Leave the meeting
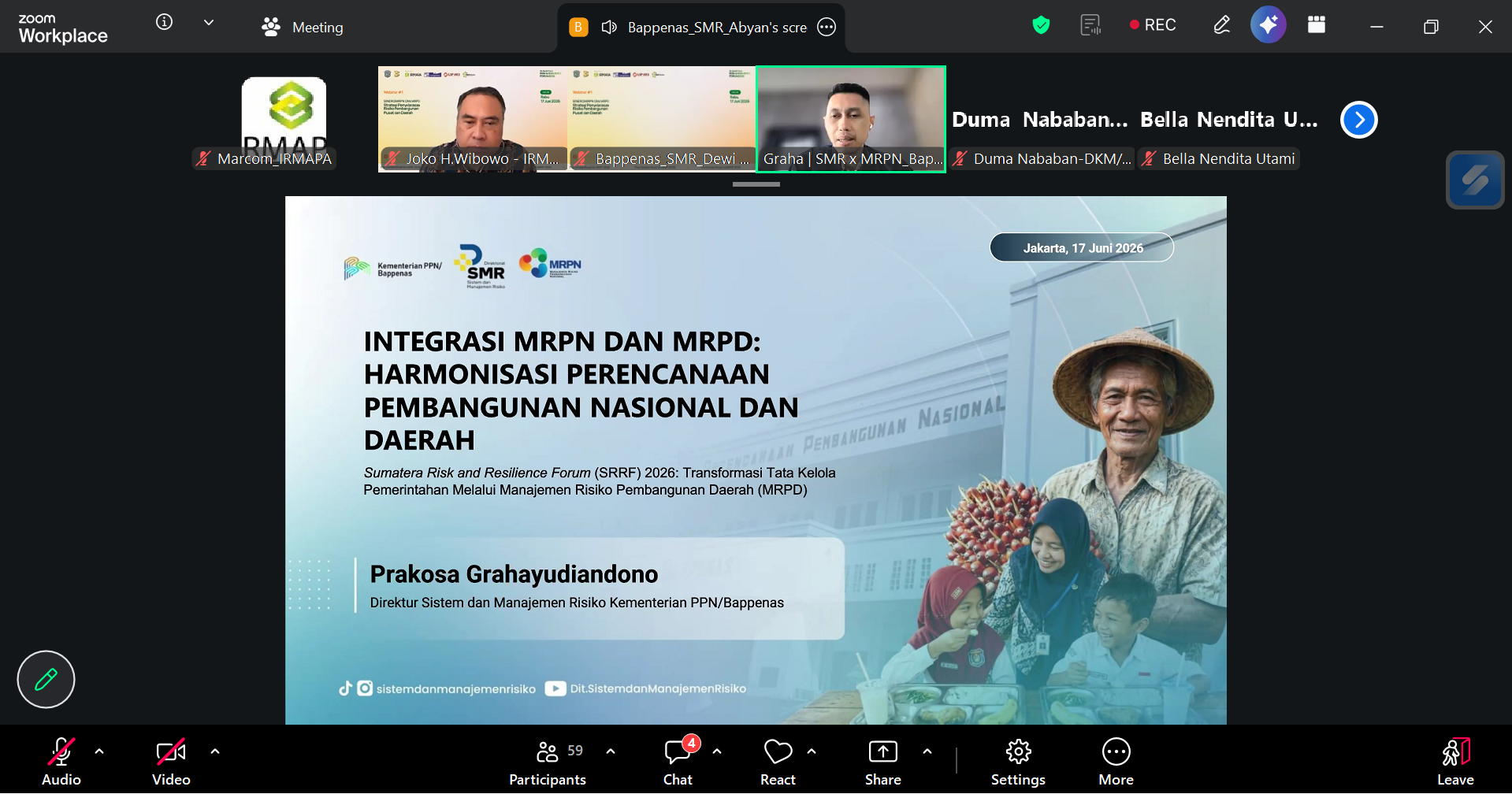 click(x=1455, y=761)
